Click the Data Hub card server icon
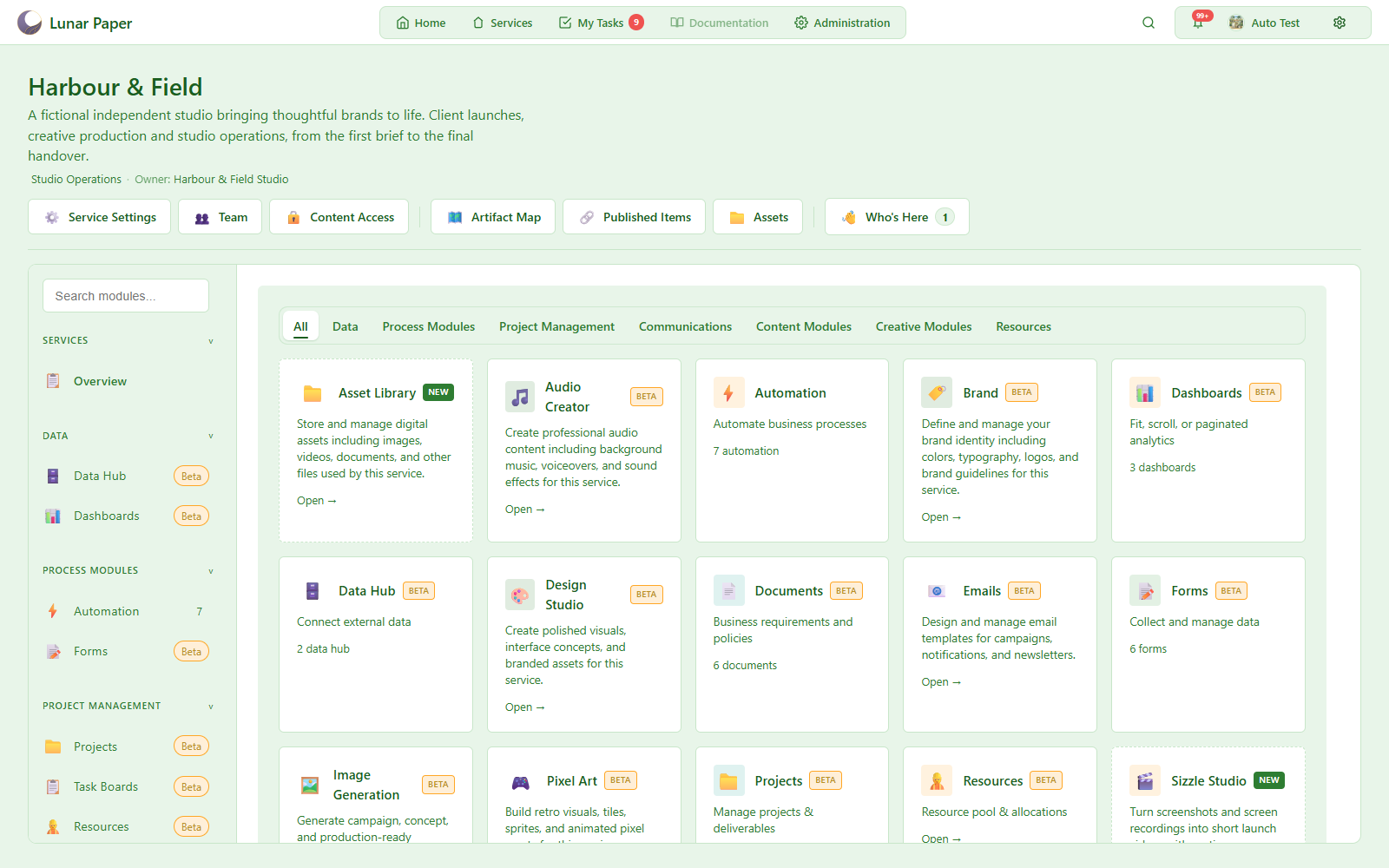The width and height of the screenshot is (1389, 868). coord(313,591)
